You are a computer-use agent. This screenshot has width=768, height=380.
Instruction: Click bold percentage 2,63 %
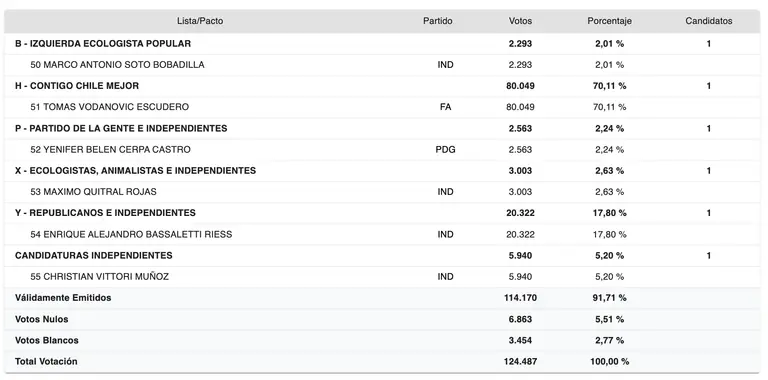click(x=610, y=170)
